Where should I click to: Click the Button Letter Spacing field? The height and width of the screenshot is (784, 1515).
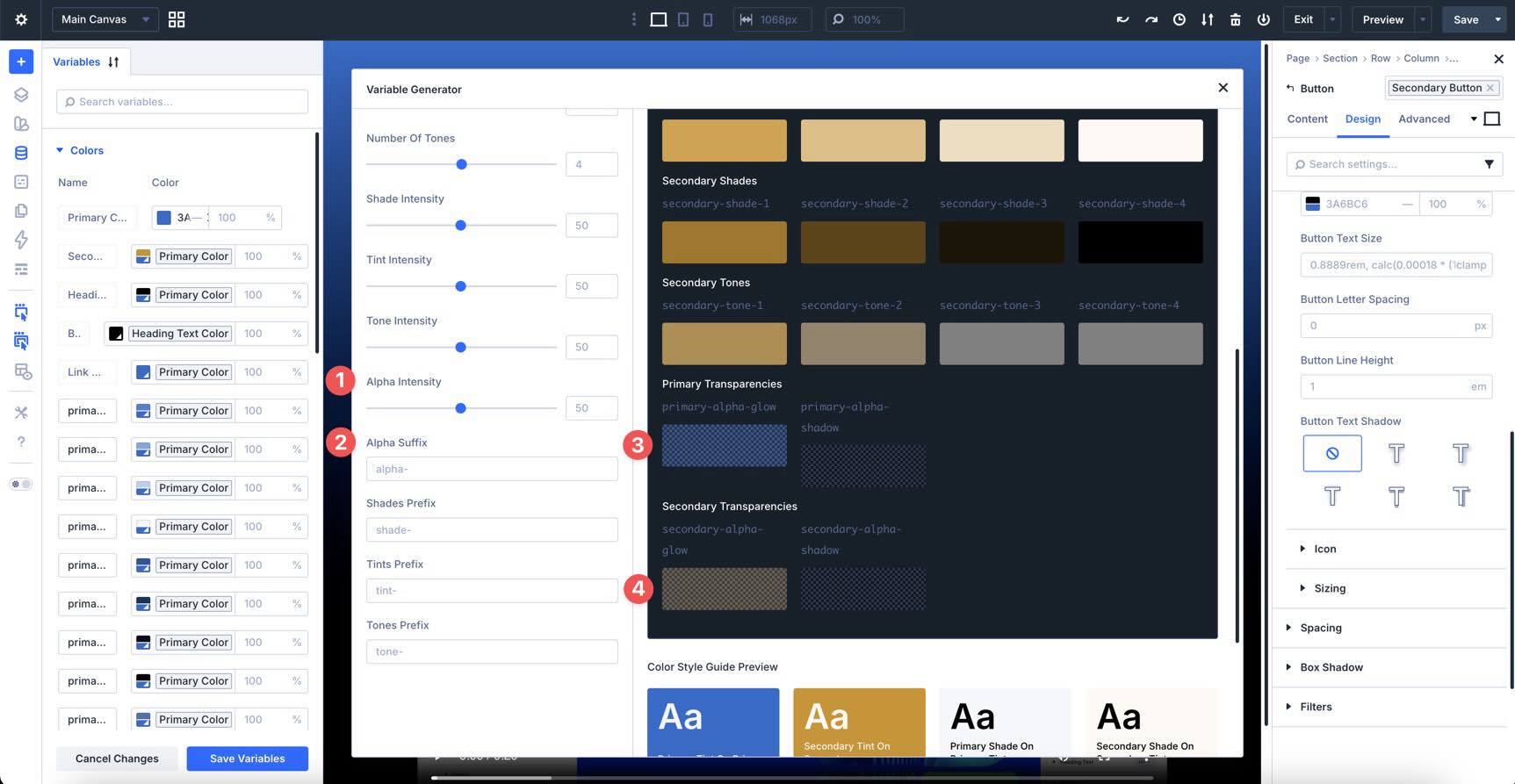coord(1396,326)
